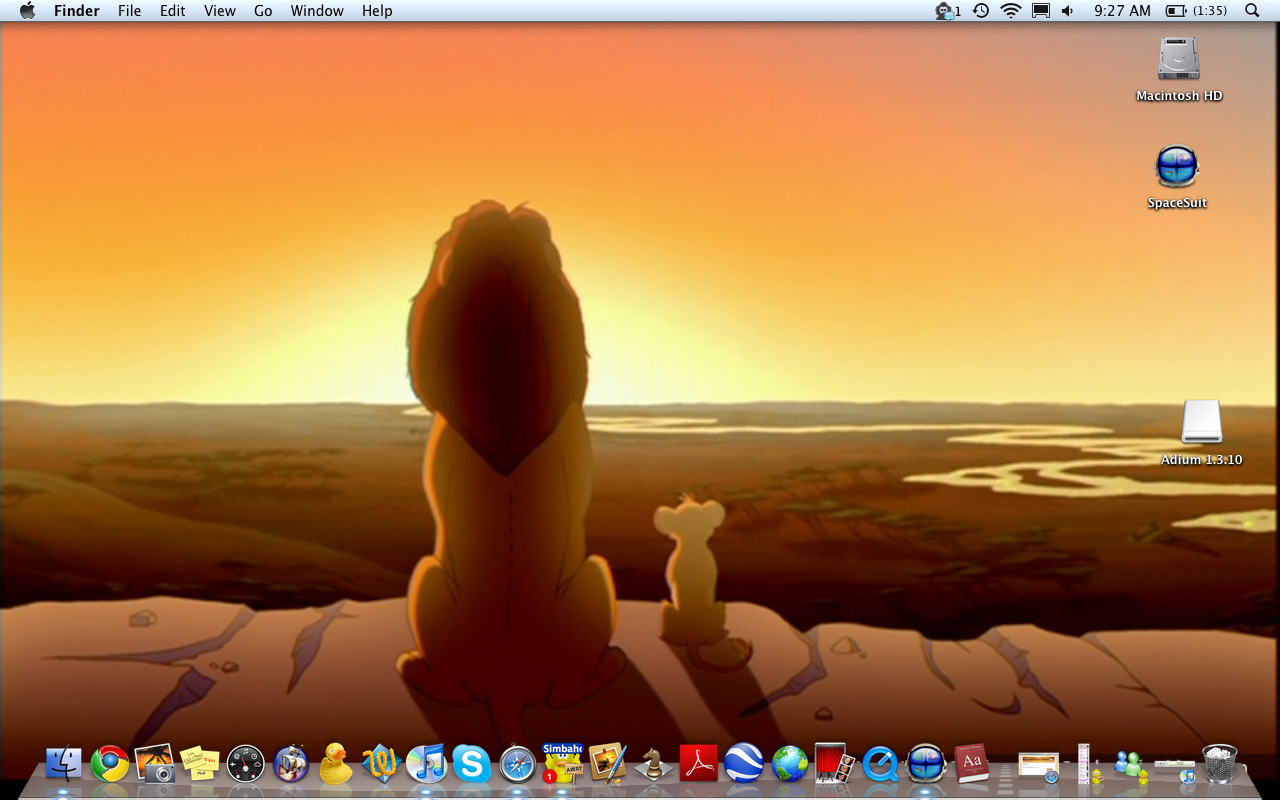Image resolution: width=1280 pixels, height=800 pixels.
Task: Open the Time Machine status menu
Action: pyautogui.click(x=981, y=11)
